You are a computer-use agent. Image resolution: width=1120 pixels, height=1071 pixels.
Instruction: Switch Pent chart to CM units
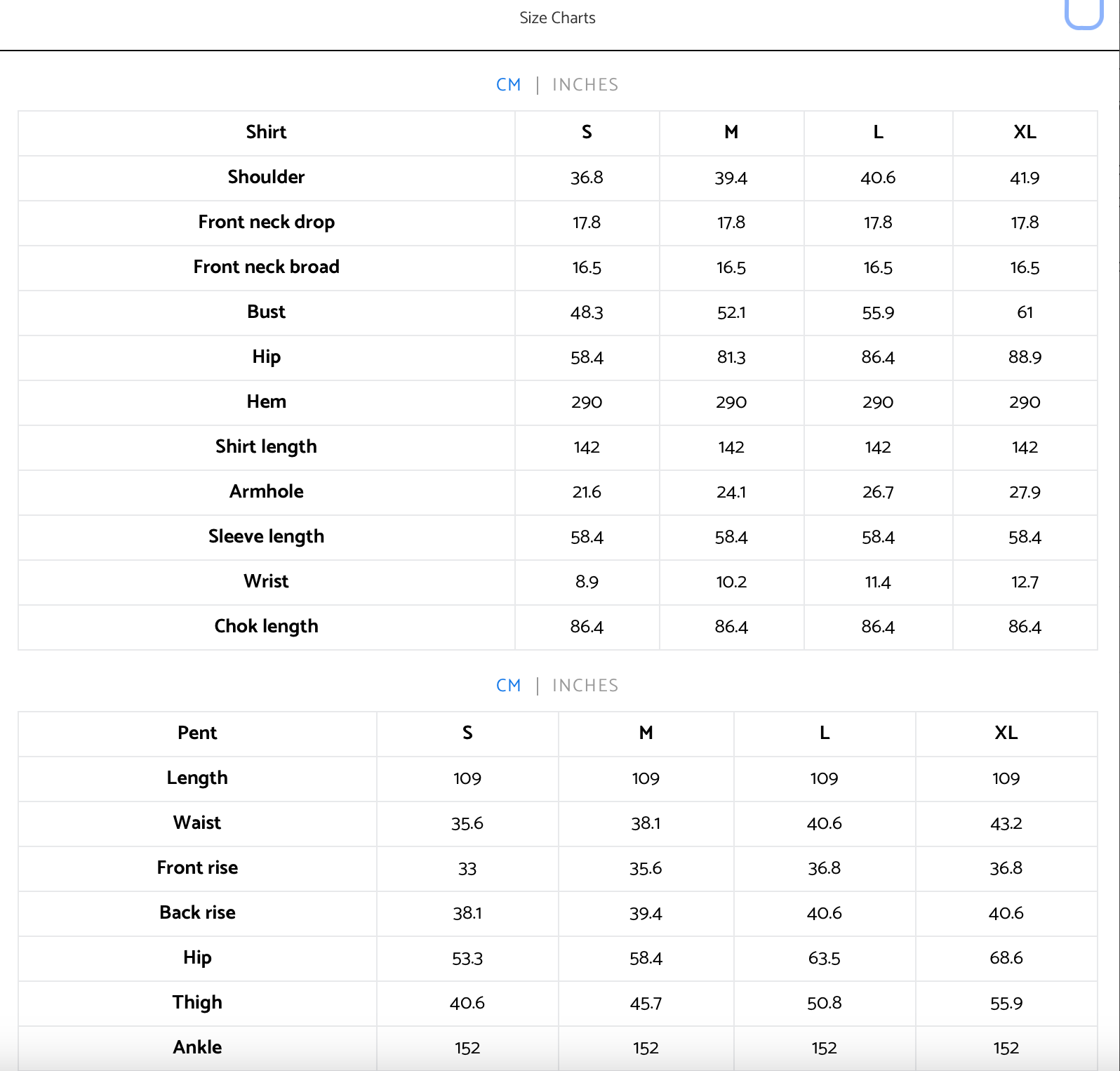pos(509,686)
